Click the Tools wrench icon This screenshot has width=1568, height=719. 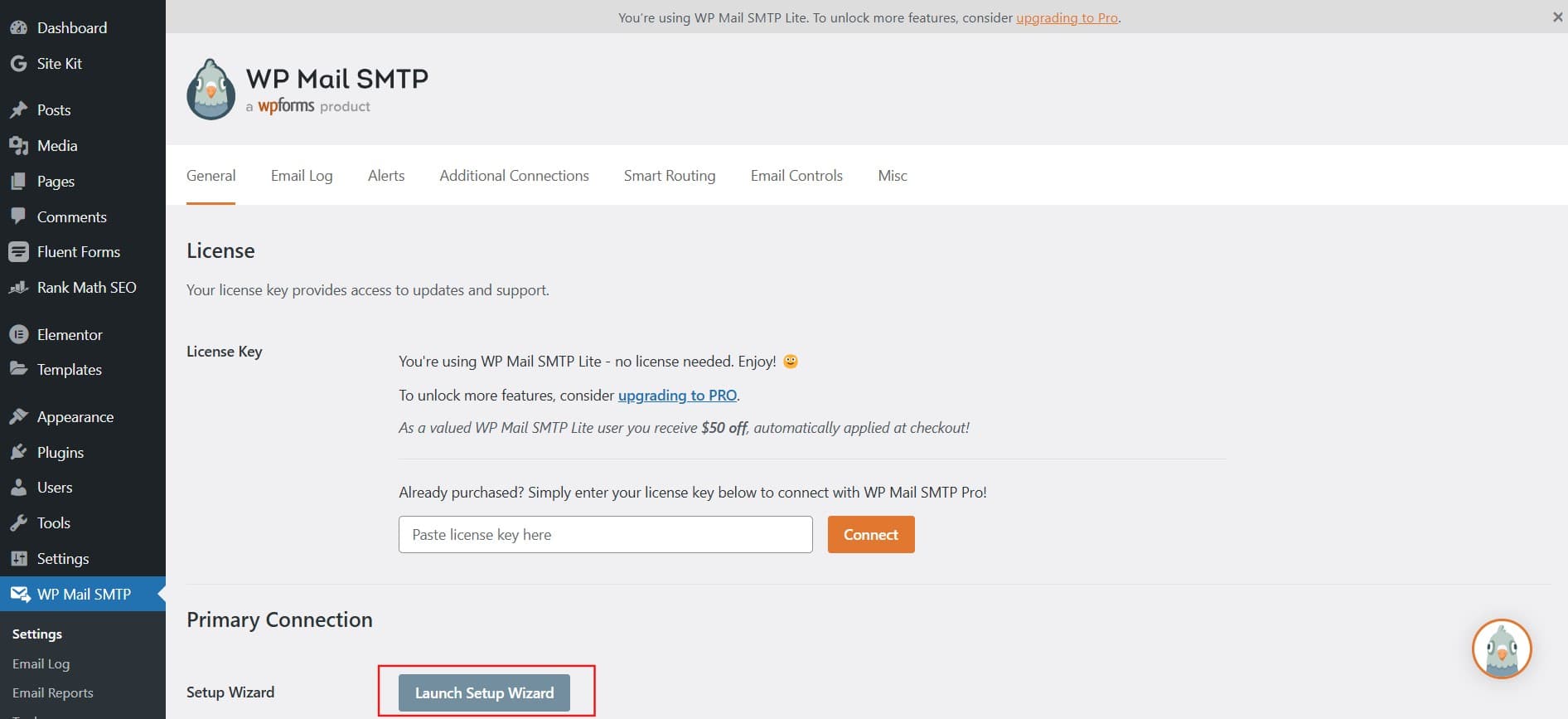pos(18,522)
